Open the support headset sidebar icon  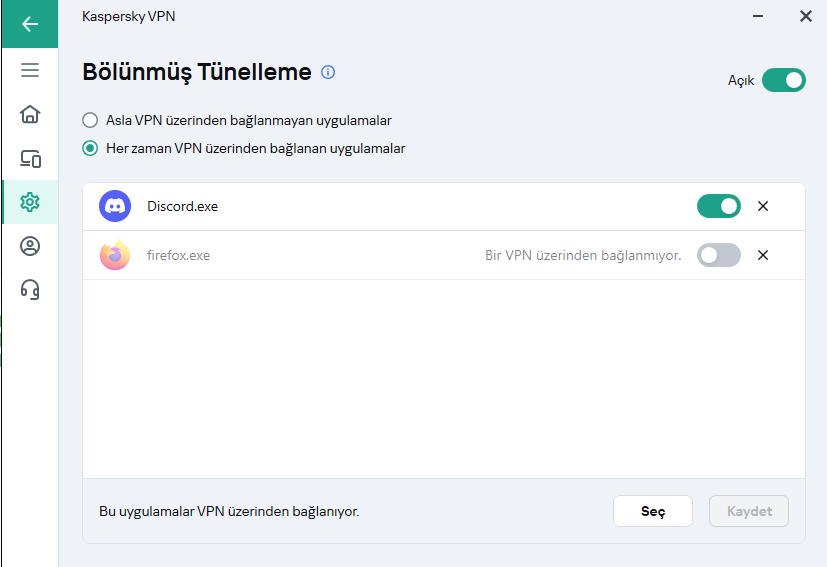(30, 290)
